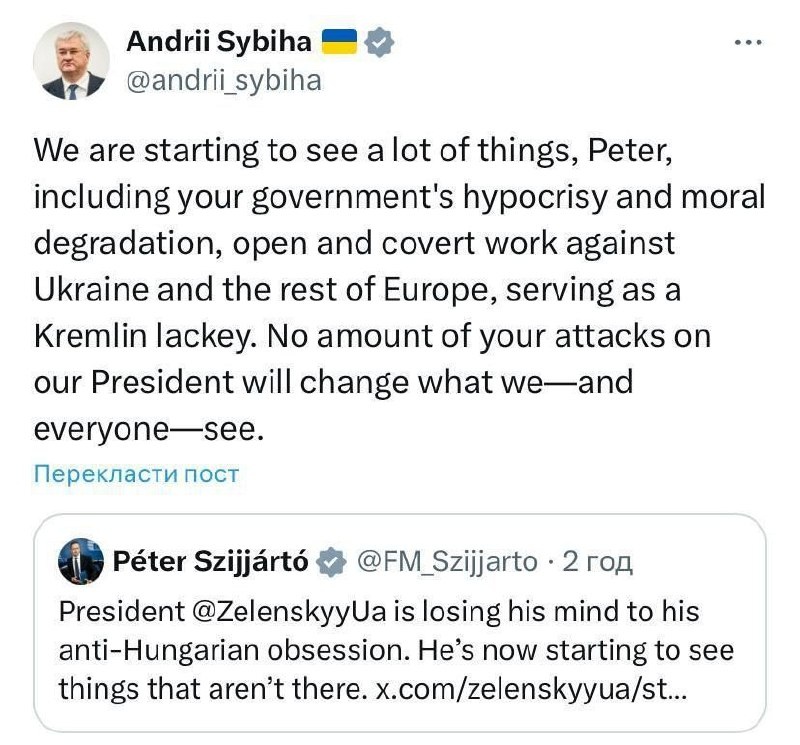Screen dimensions: 800x745
Task: Open the quoted post's 'anti-Hungarian obsession' text
Action: click(235, 651)
